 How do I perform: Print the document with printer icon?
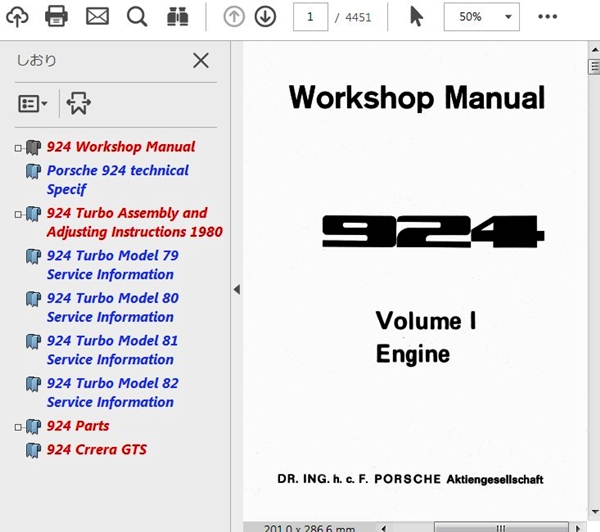coord(56,16)
